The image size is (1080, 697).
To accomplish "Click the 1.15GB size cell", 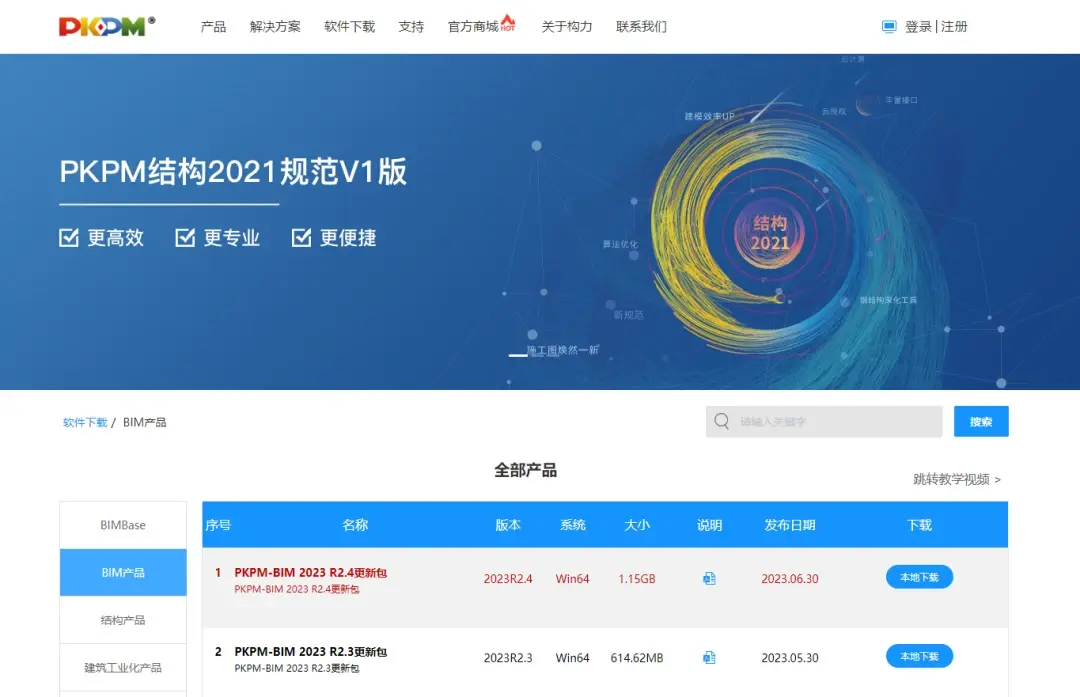I will 637,579.
